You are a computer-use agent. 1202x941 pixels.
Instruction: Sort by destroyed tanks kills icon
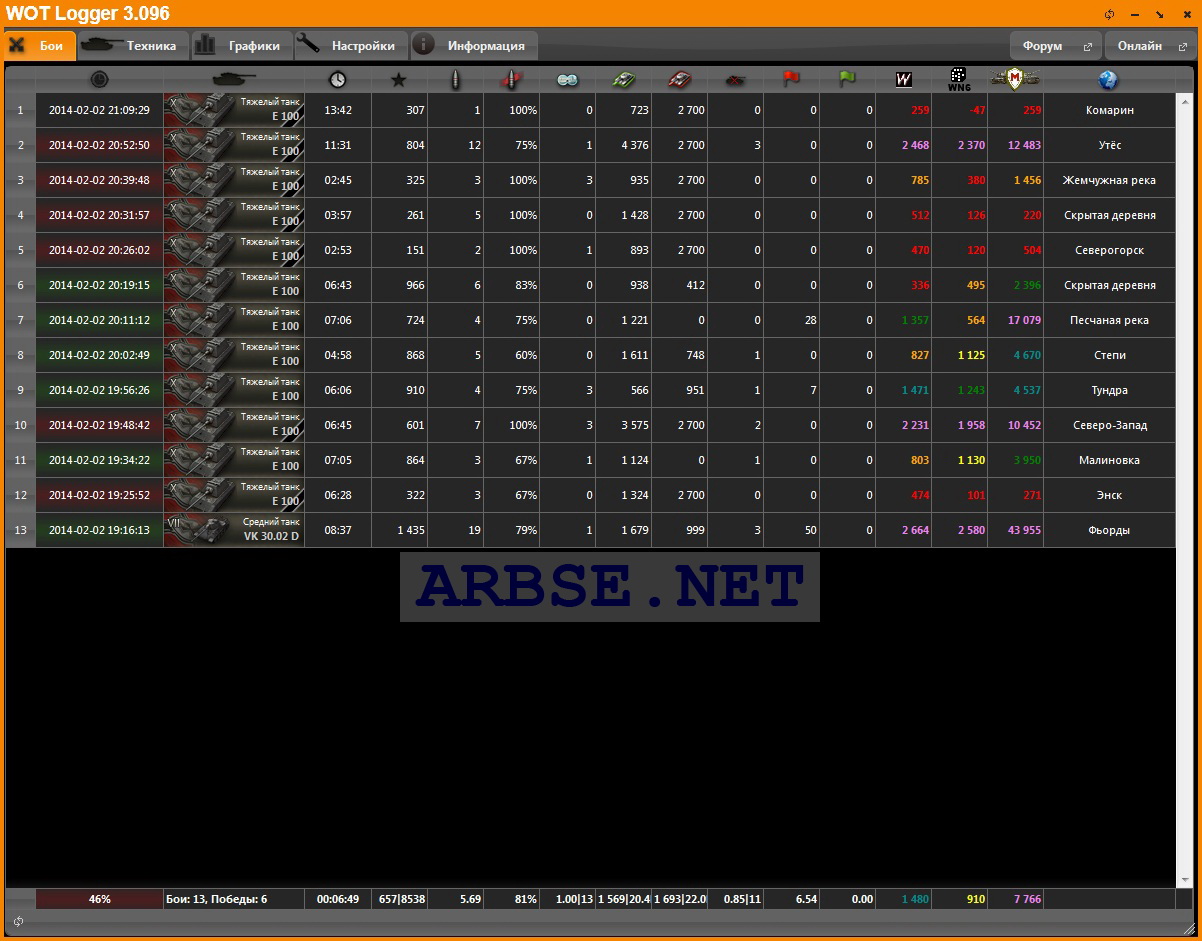[736, 79]
